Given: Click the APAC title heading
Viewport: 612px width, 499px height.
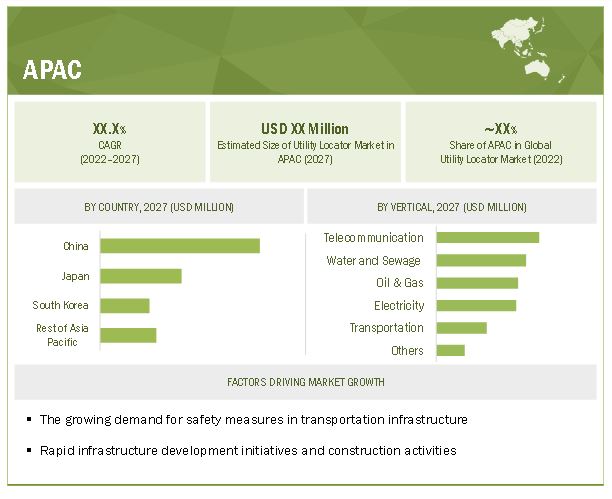Looking at the screenshot, I should pos(52,69).
